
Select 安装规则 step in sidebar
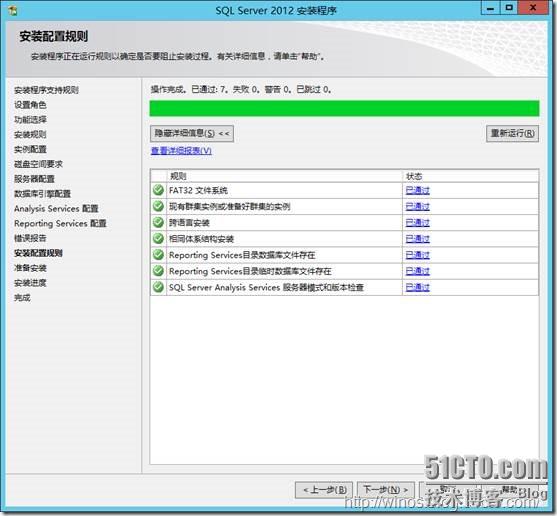coord(30,135)
